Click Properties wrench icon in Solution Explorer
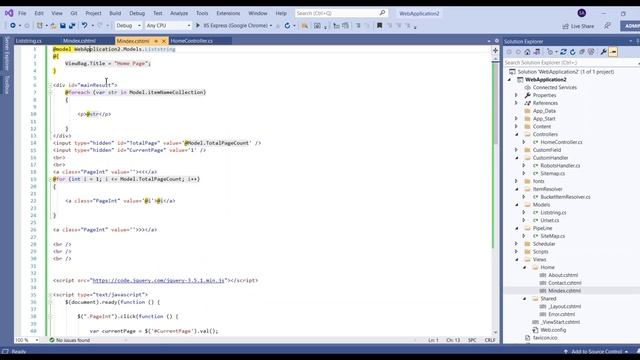The image size is (640, 360). (x=603, y=52)
